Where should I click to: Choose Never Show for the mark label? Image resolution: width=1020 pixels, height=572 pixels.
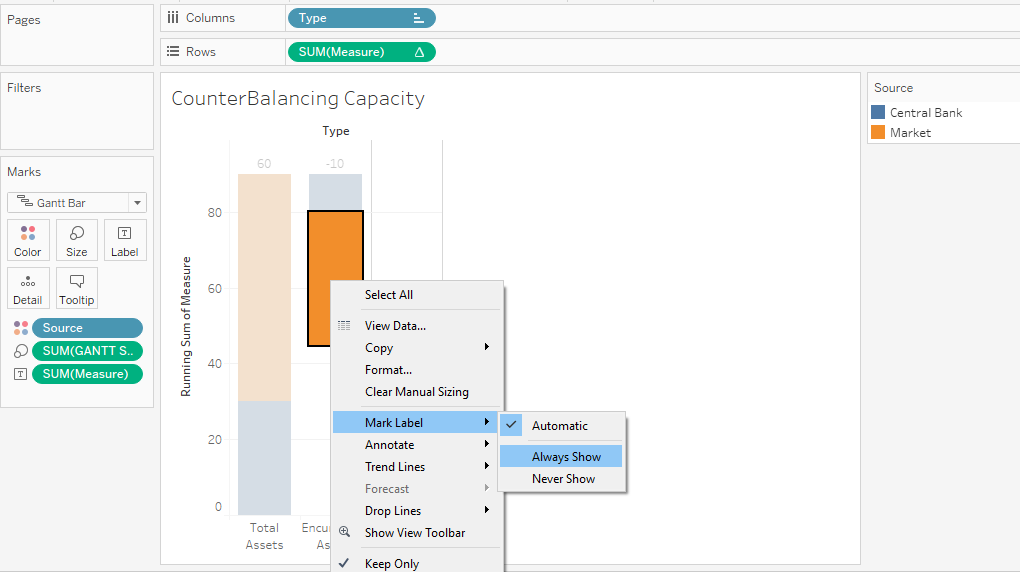point(563,479)
